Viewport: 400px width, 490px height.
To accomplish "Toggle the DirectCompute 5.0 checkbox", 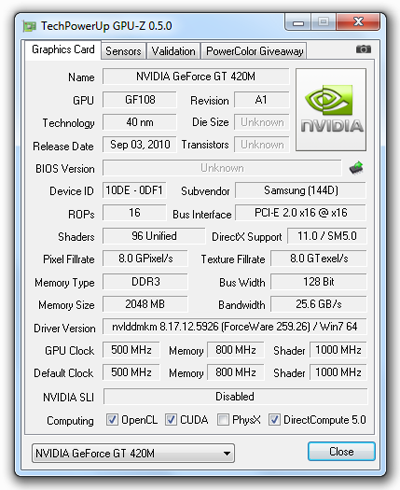I will tap(274, 419).
